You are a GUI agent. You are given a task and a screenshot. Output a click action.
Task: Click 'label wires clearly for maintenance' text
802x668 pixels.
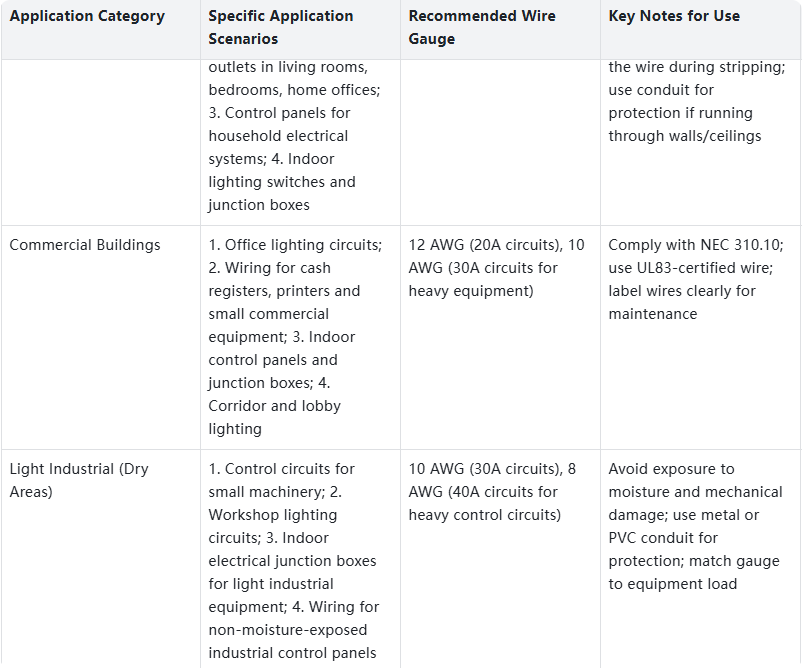[x=682, y=302]
